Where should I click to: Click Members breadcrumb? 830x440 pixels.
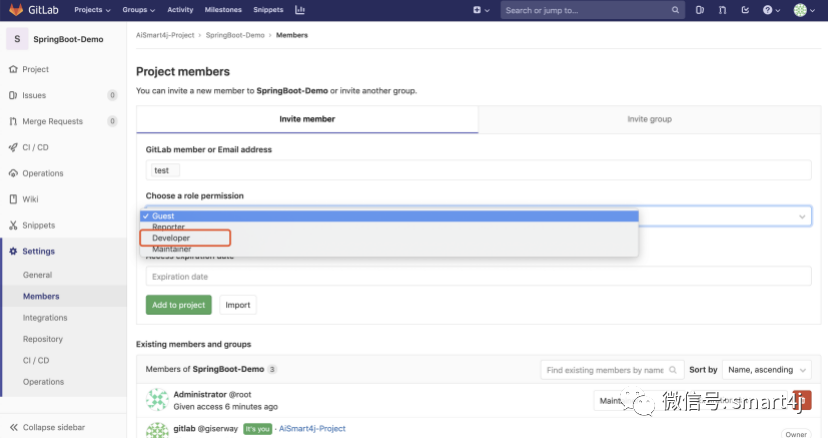coord(292,35)
